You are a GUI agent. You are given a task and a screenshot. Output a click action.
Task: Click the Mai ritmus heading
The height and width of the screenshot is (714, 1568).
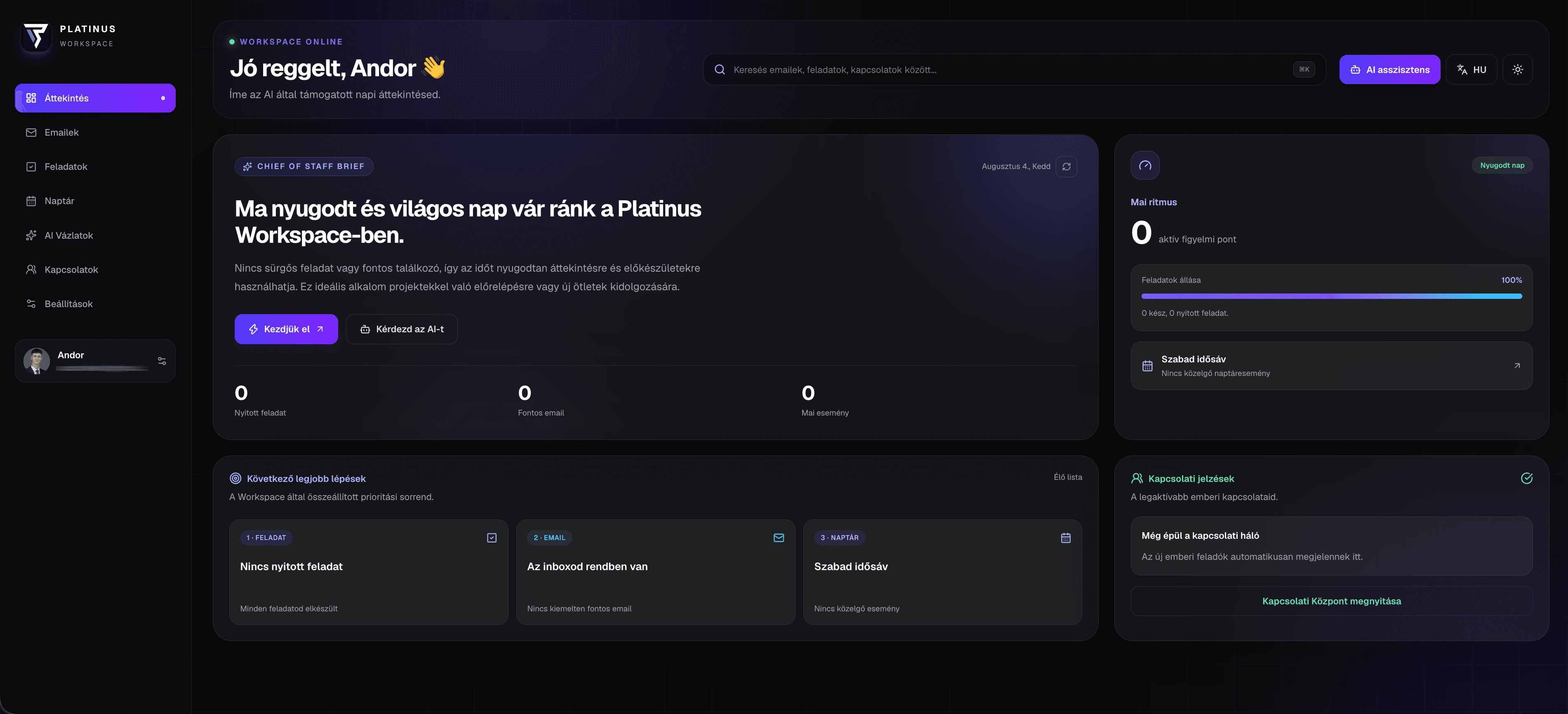[1154, 202]
